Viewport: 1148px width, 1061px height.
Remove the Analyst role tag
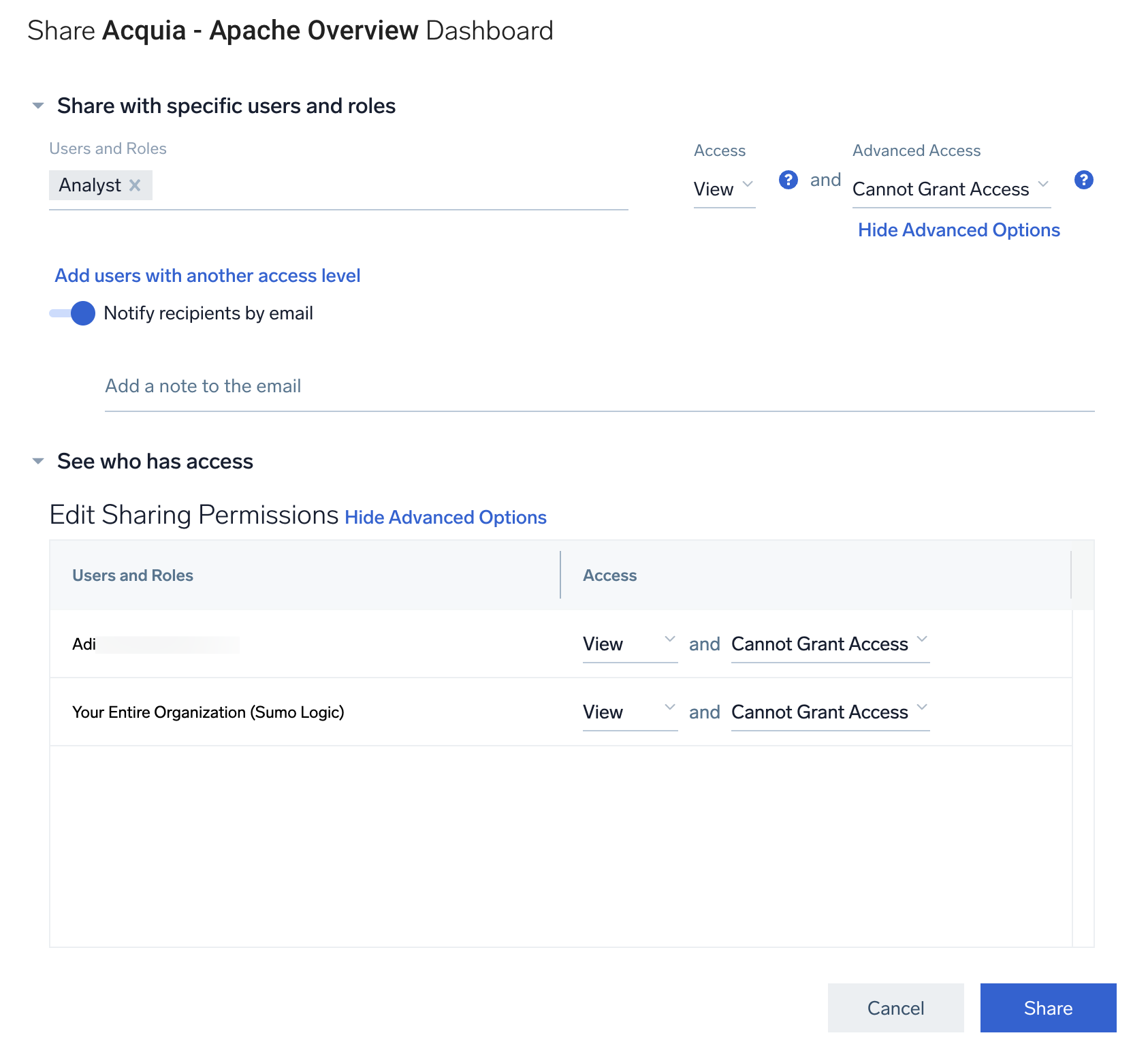(x=135, y=185)
